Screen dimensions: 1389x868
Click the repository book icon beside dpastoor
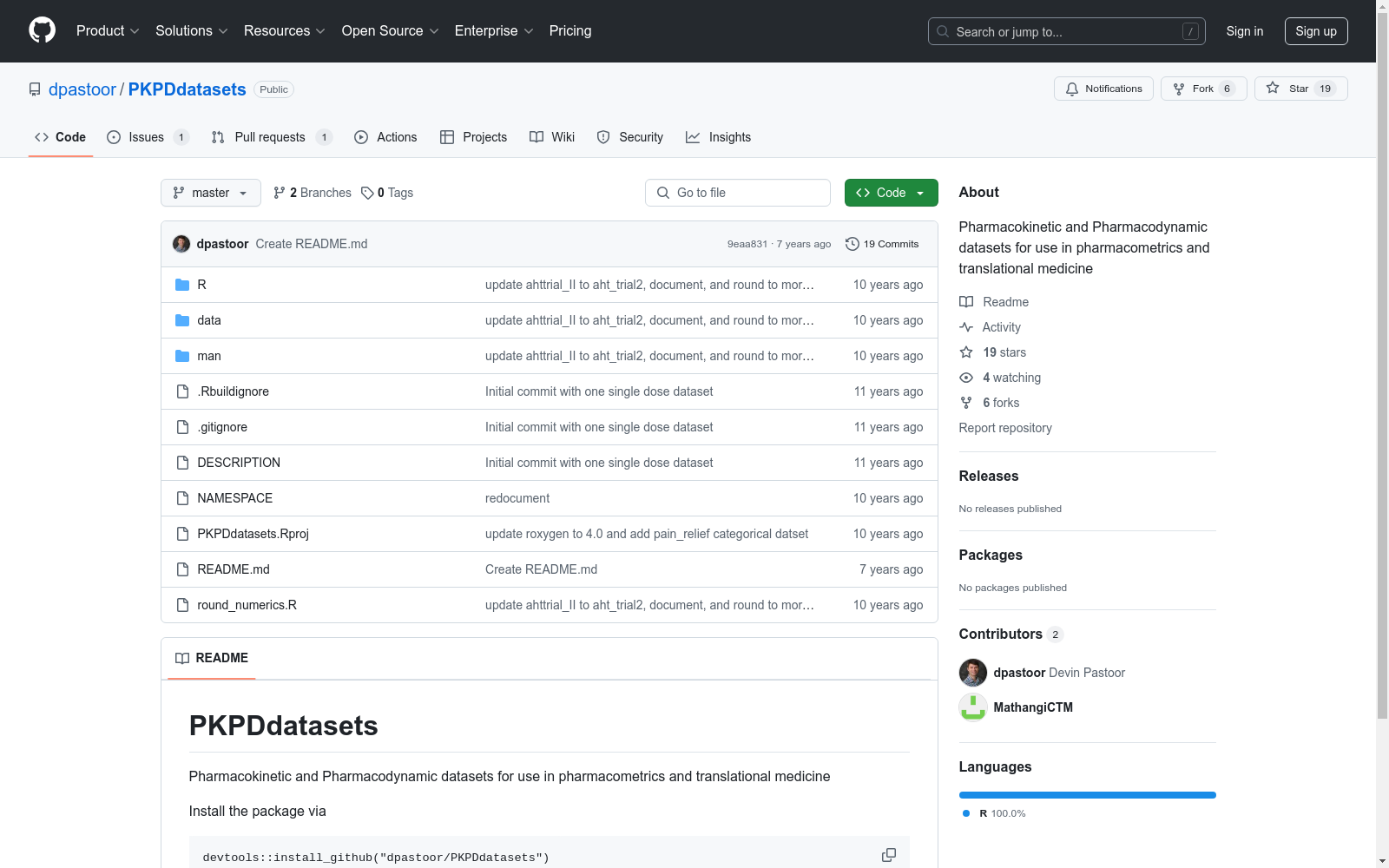(35, 89)
